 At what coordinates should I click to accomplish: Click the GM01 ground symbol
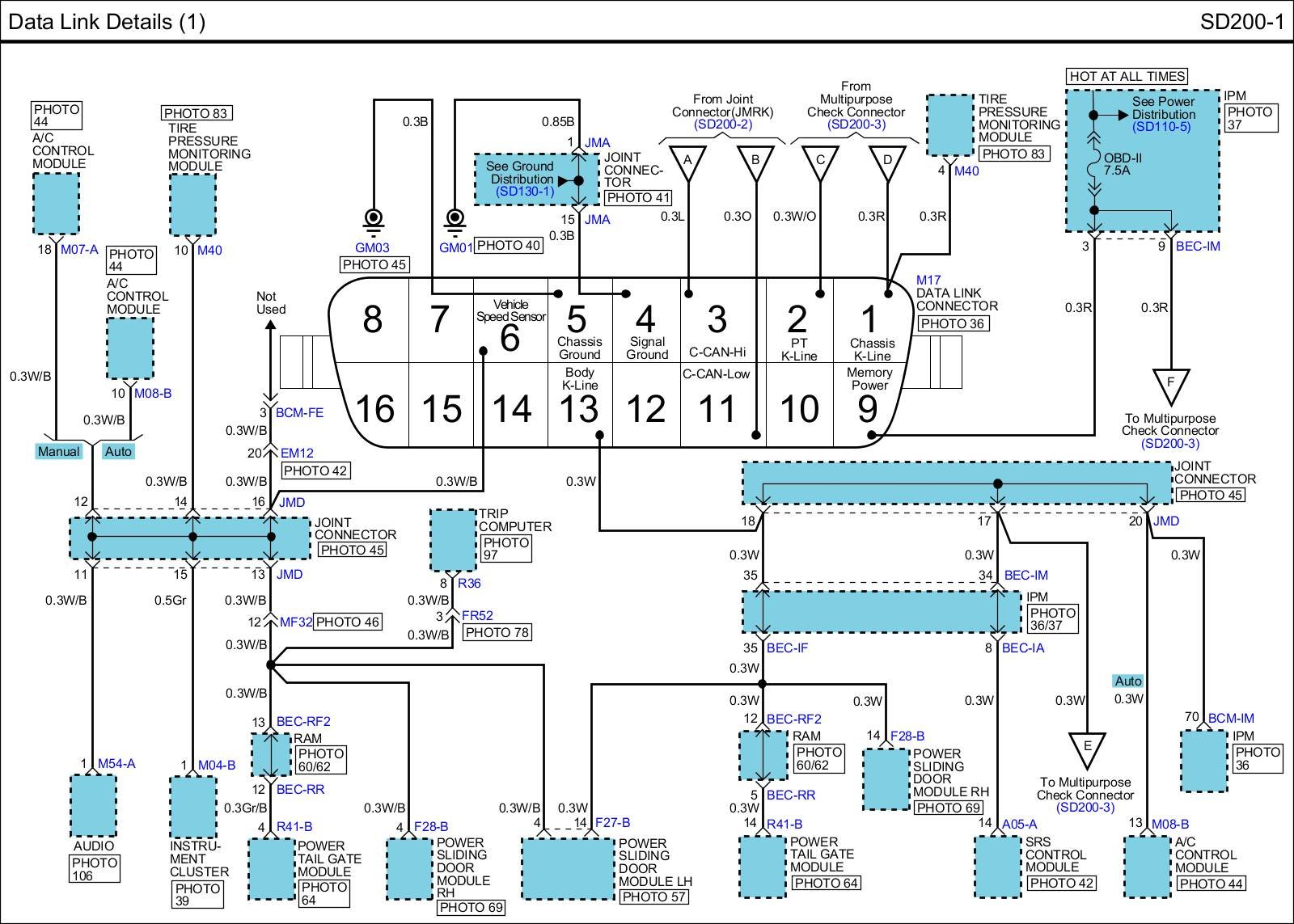[x=455, y=220]
